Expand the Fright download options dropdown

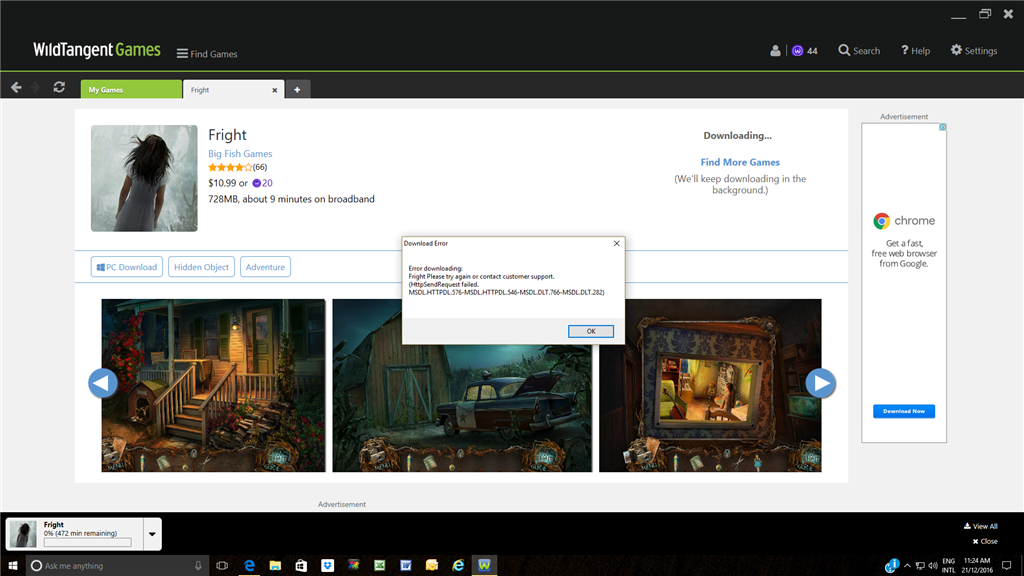[x=152, y=534]
